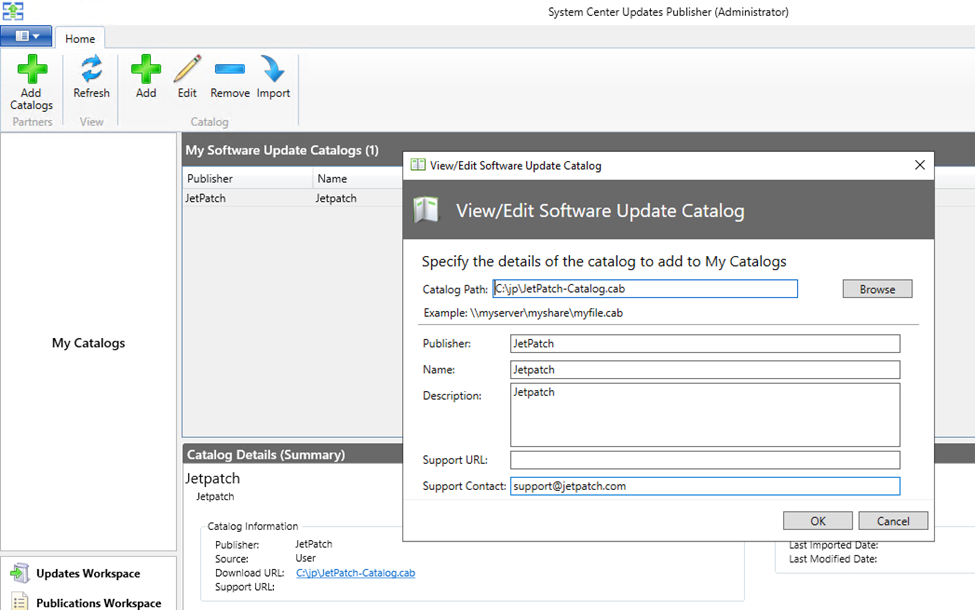
Task: Click the Name column header
Action: point(358,178)
